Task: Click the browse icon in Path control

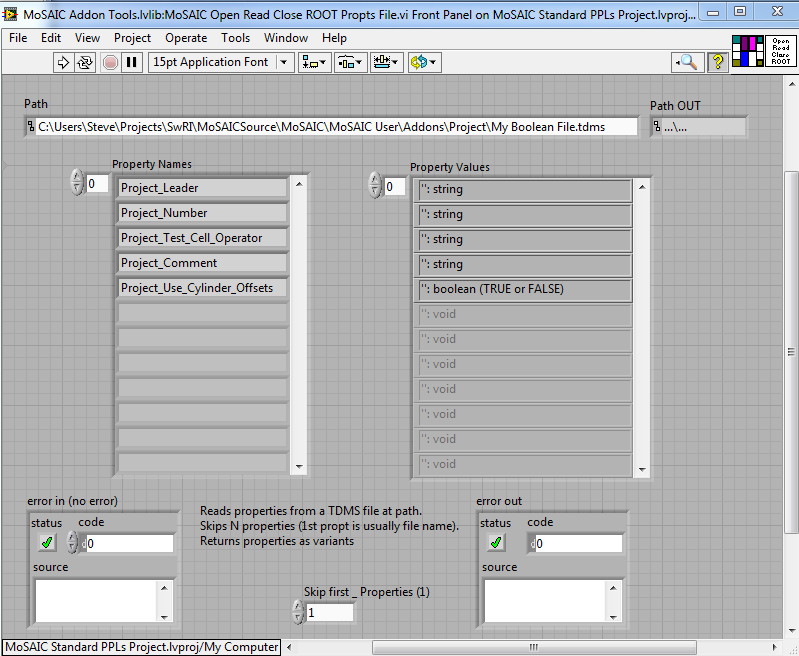Action: pyautogui.click(x=31, y=127)
